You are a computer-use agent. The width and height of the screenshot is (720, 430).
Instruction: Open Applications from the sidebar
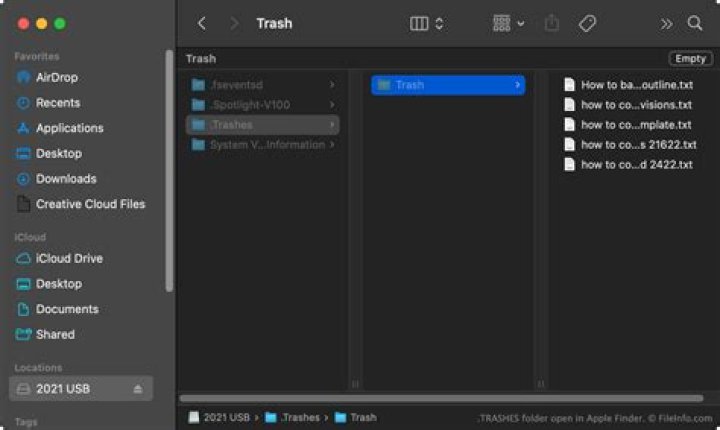[69, 128]
